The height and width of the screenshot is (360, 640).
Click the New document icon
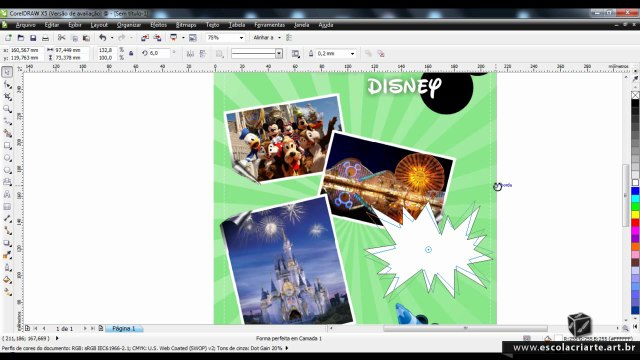(8, 38)
